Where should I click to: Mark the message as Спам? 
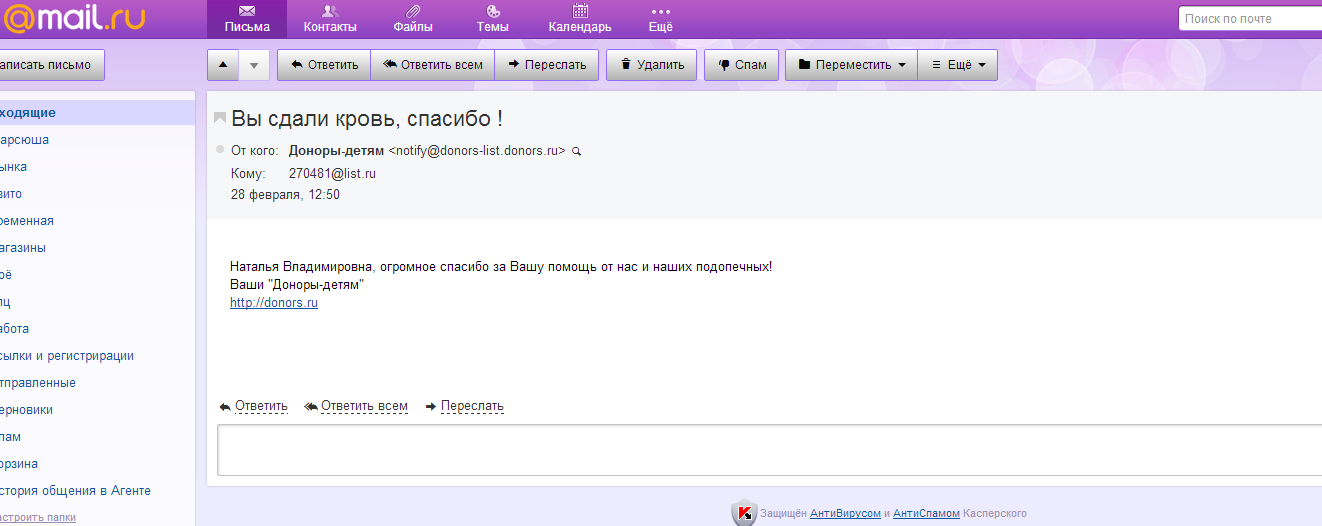click(741, 65)
